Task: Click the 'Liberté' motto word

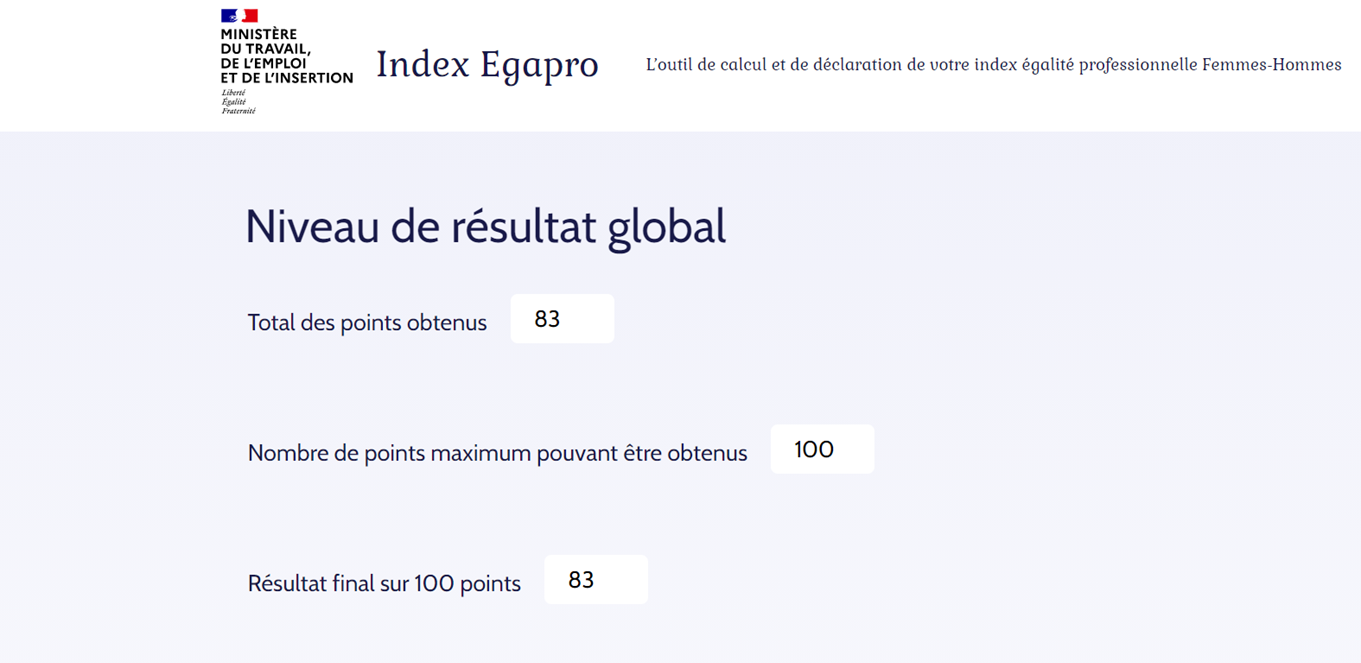Action: coord(232,93)
